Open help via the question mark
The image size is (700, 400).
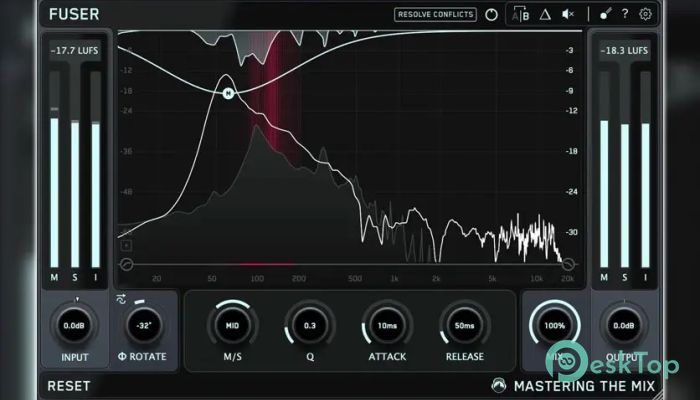click(x=625, y=14)
